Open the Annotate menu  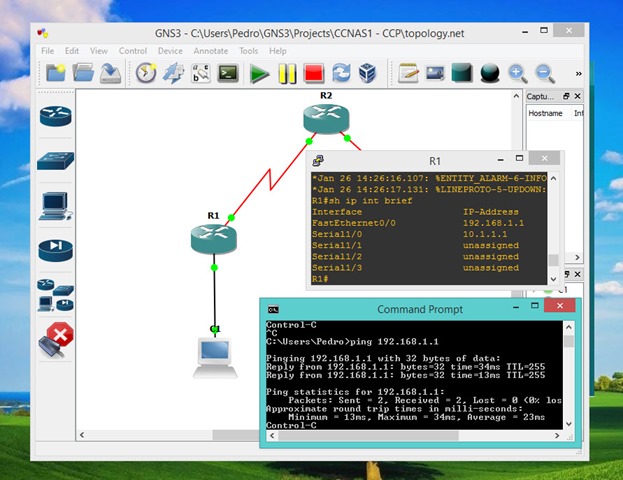[x=211, y=51]
